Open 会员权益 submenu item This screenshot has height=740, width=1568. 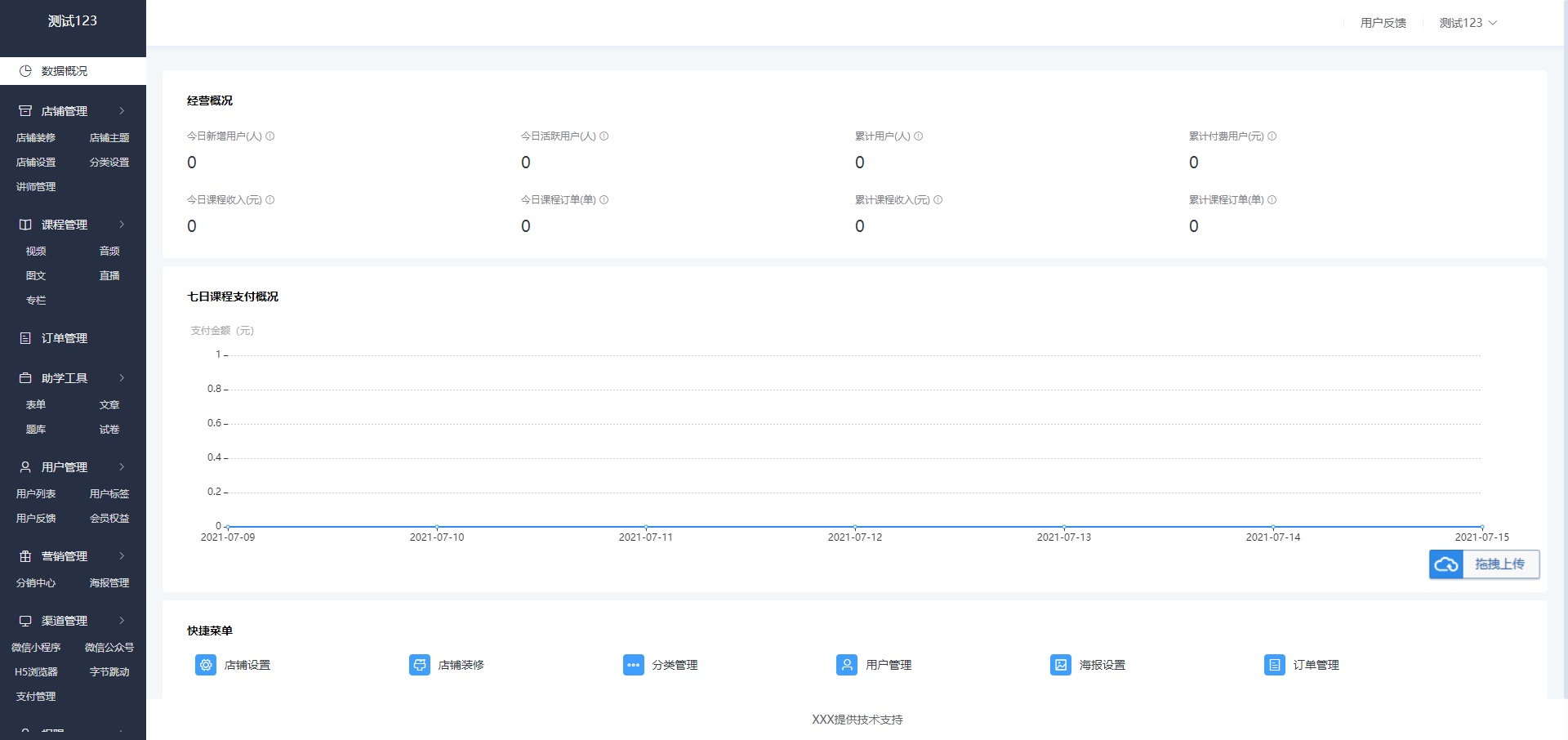(109, 519)
